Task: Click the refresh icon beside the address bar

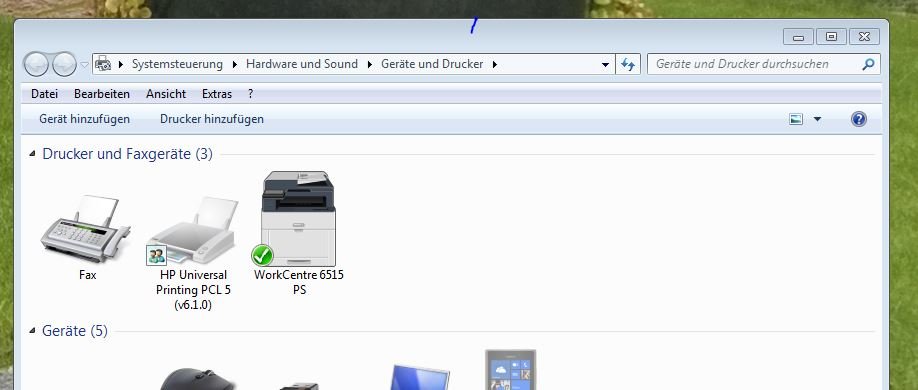Action: coord(628,64)
